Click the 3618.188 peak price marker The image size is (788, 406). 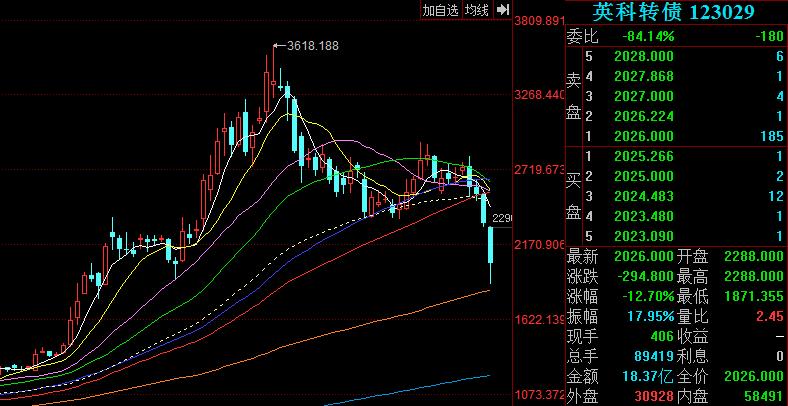(x=312, y=46)
